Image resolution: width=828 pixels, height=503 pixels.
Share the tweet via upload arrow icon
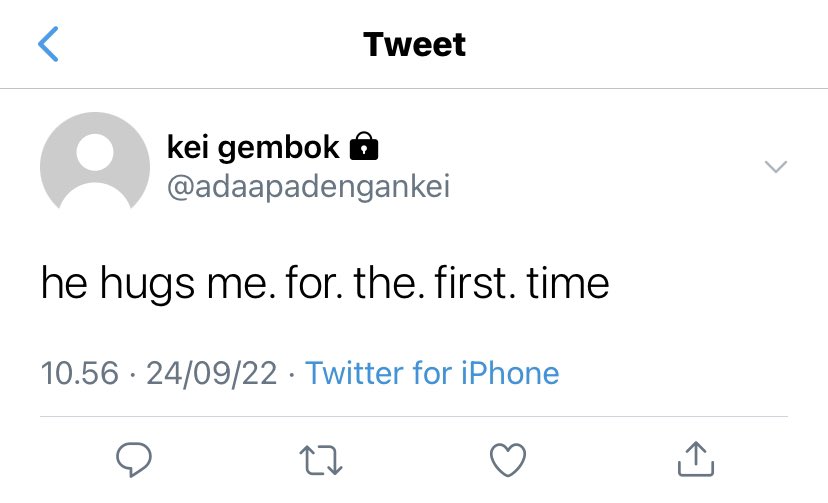[696, 459]
